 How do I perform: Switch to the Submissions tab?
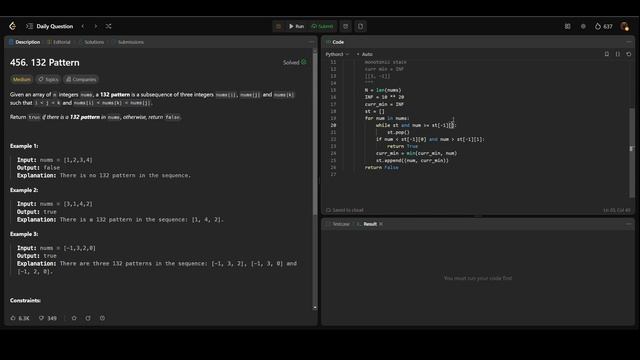128,42
